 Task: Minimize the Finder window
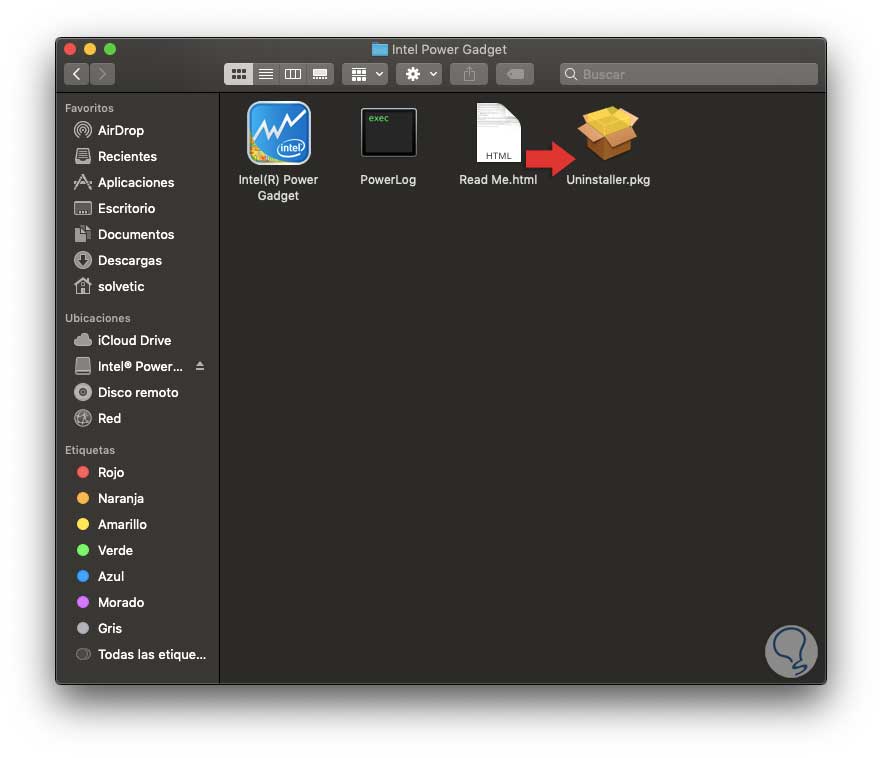tap(90, 49)
